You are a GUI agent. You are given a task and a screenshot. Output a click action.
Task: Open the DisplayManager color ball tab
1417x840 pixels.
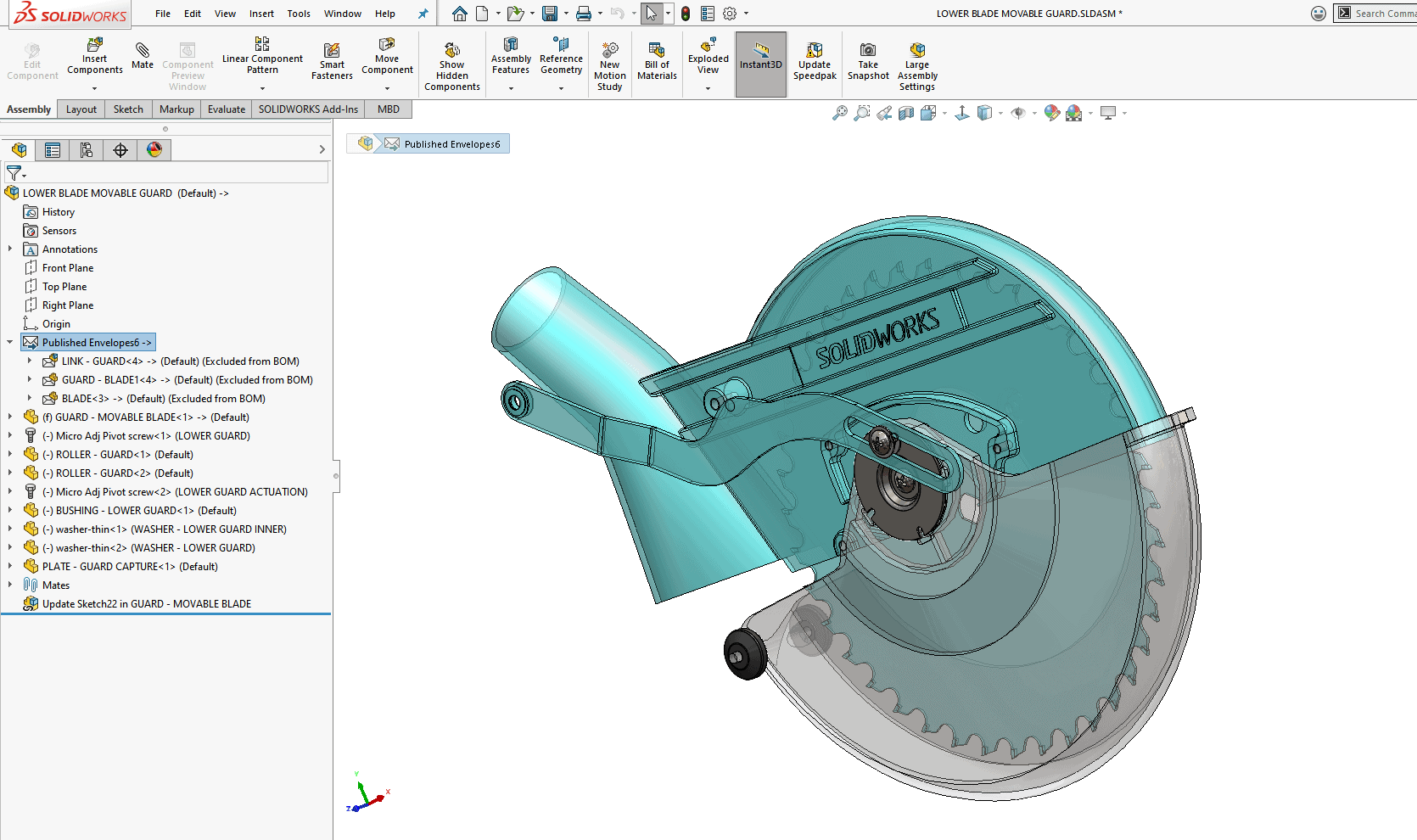(x=154, y=150)
